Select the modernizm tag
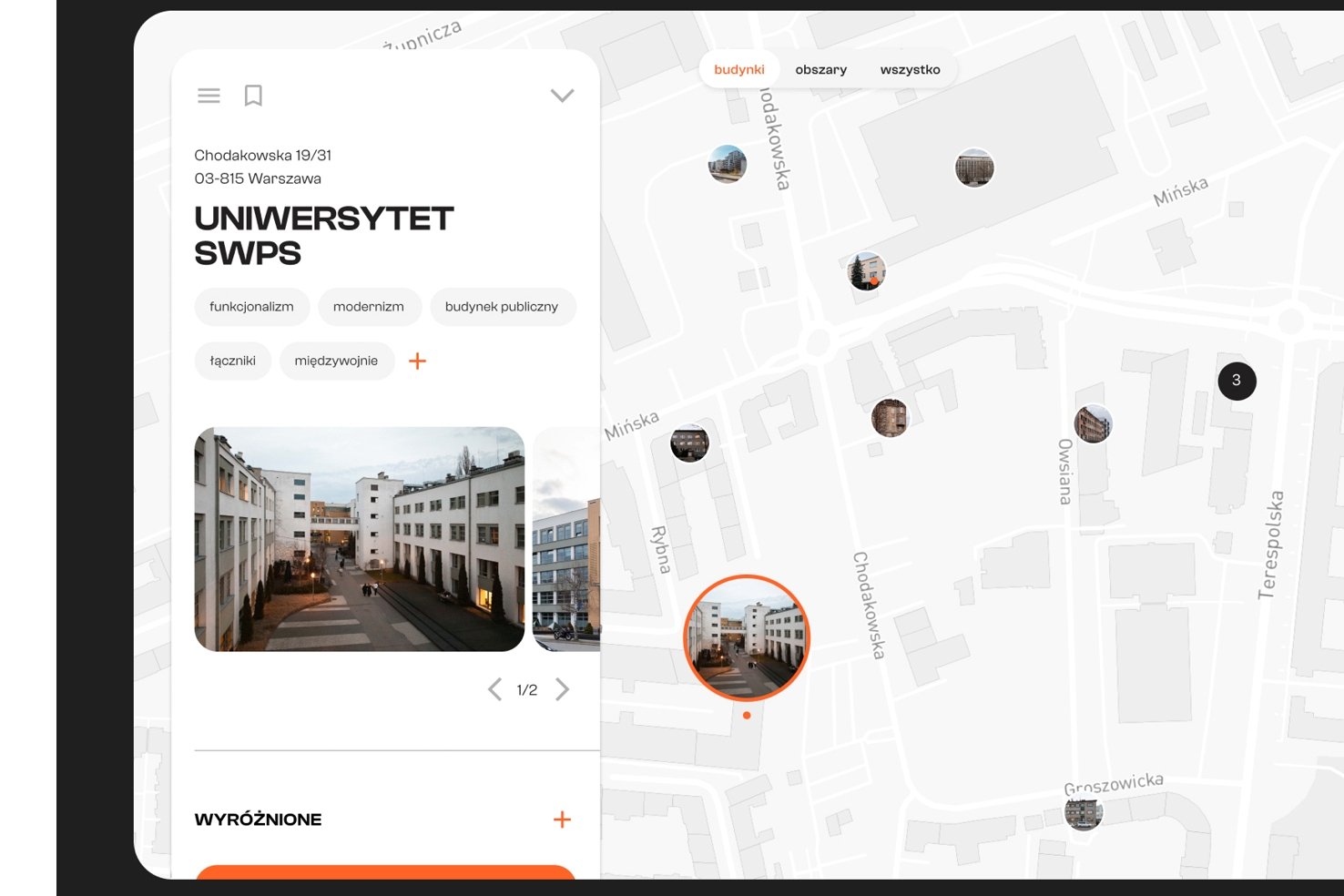Image resolution: width=1344 pixels, height=896 pixels. 369,307
